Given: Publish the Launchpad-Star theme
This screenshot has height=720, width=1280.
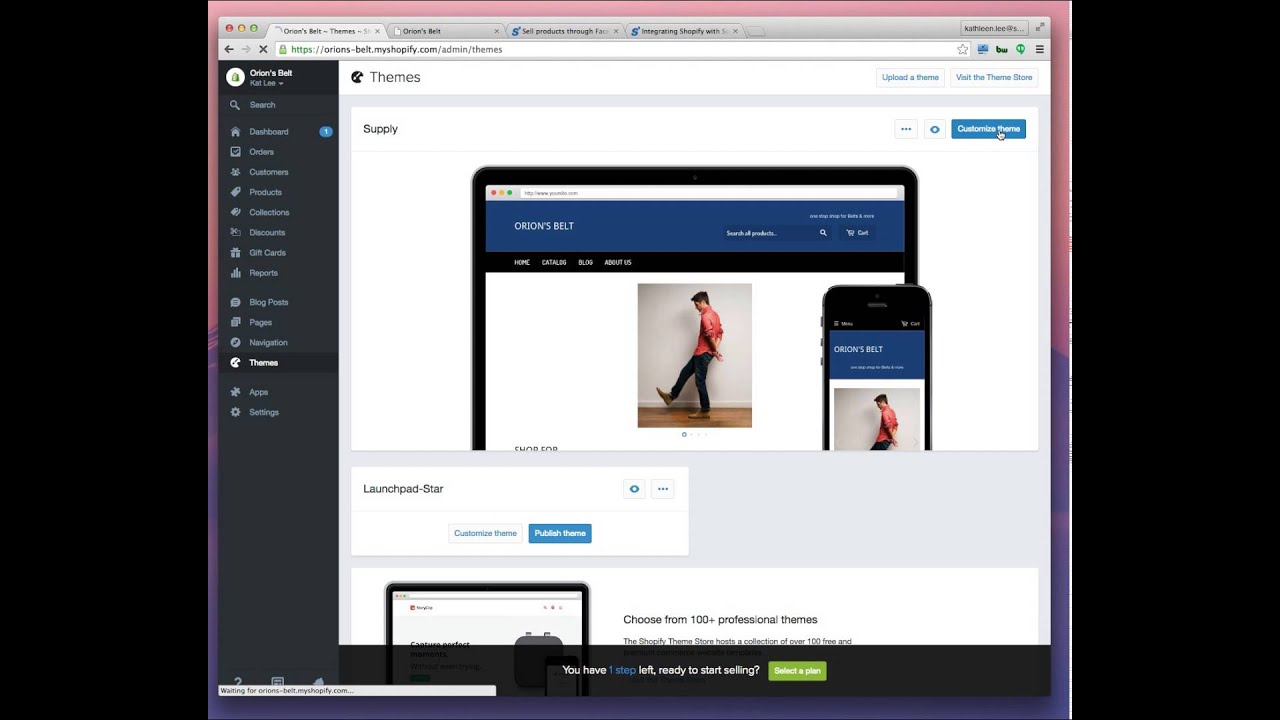Looking at the screenshot, I should (x=560, y=533).
